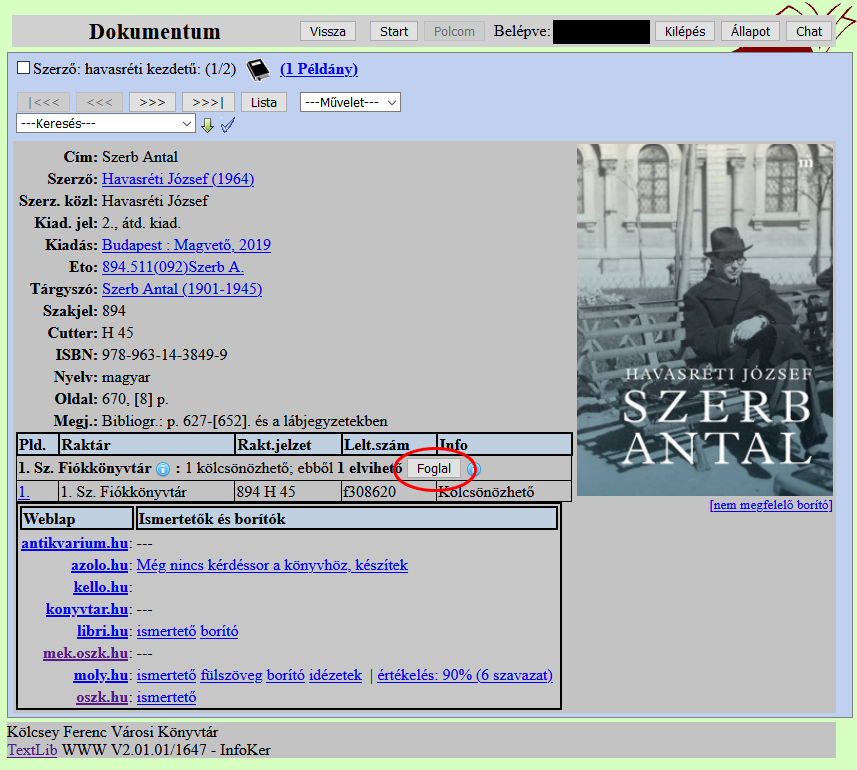Click the info icon after 1. Sz. Fiókkönyvtár
The image size is (857, 770).
(x=163, y=468)
